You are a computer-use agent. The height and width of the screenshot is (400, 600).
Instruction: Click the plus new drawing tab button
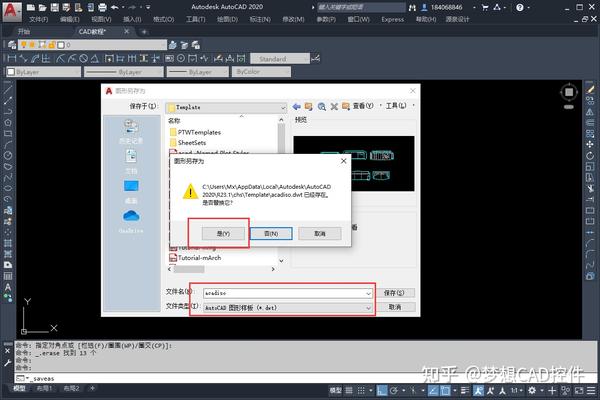click(144, 32)
